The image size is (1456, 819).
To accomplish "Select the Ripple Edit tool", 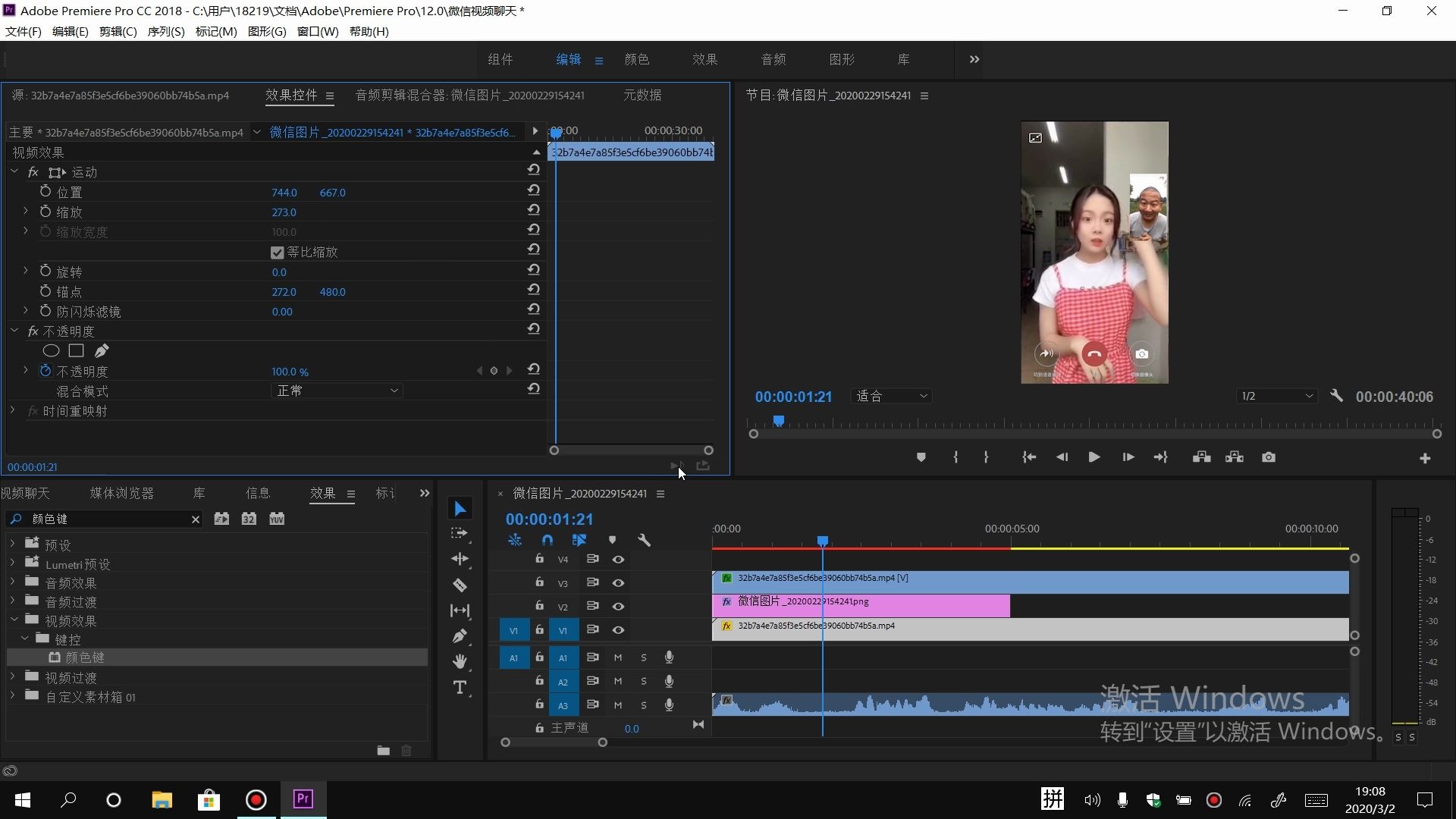I will tap(460, 560).
